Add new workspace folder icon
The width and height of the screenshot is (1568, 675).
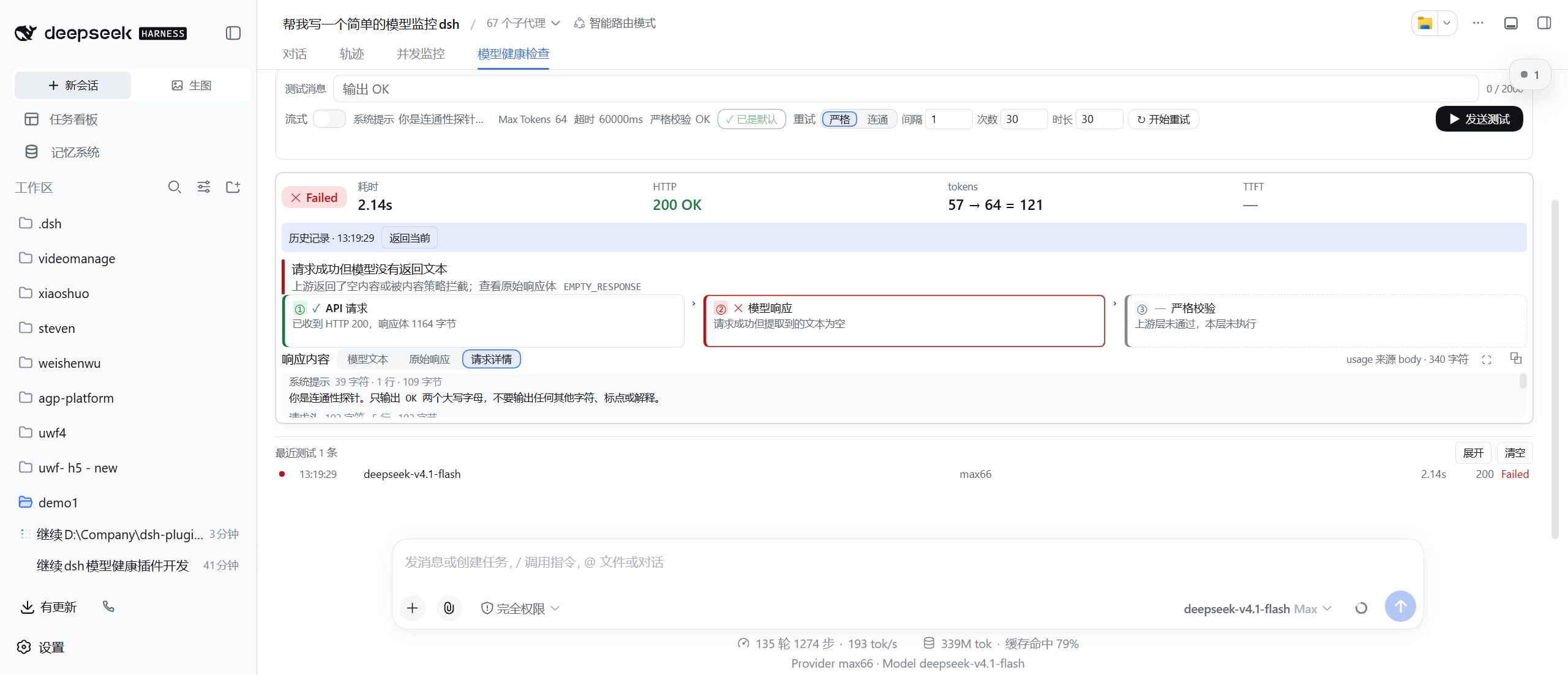pyautogui.click(x=233, y=187)
